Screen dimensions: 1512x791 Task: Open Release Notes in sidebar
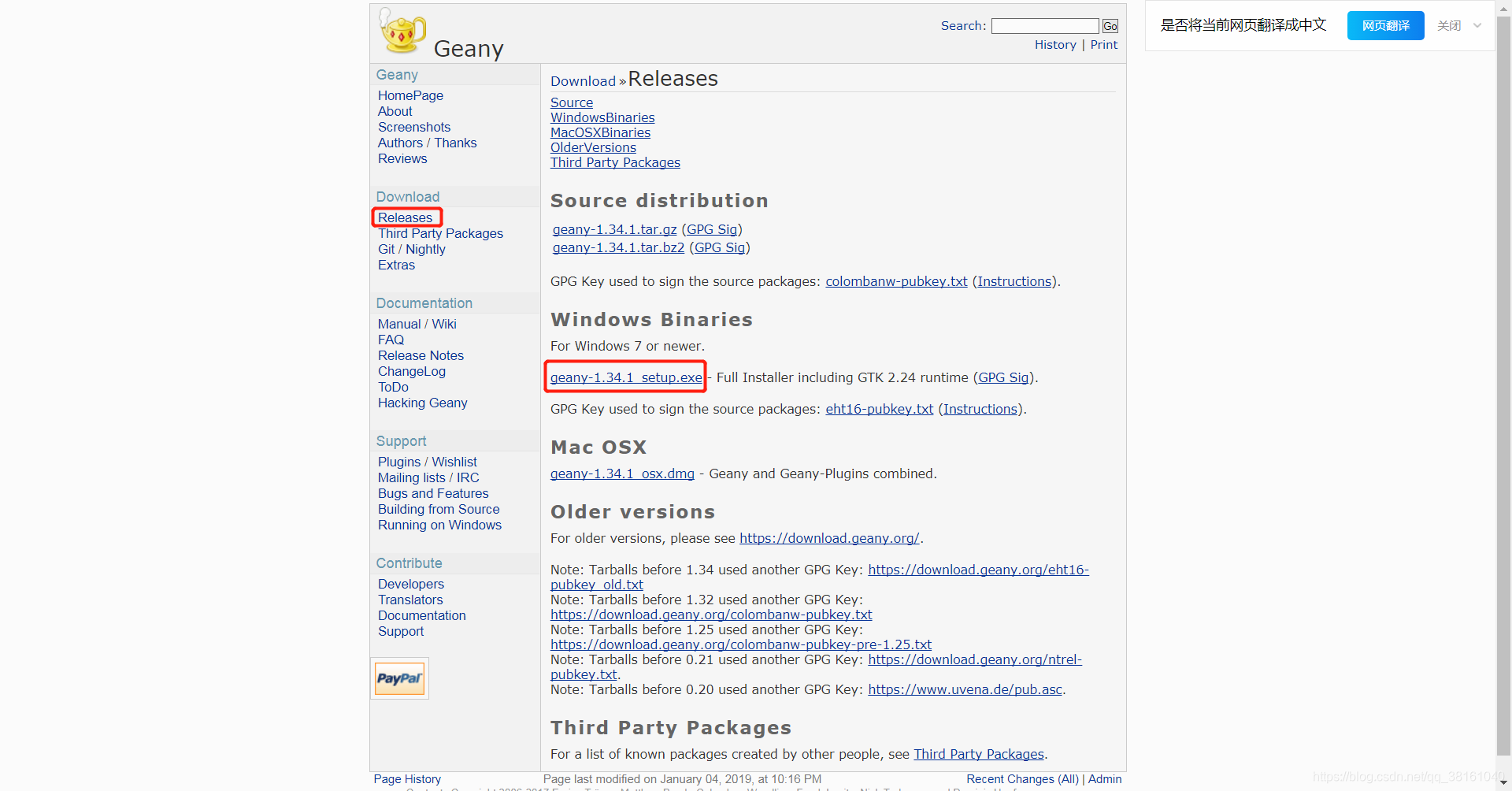421,355
